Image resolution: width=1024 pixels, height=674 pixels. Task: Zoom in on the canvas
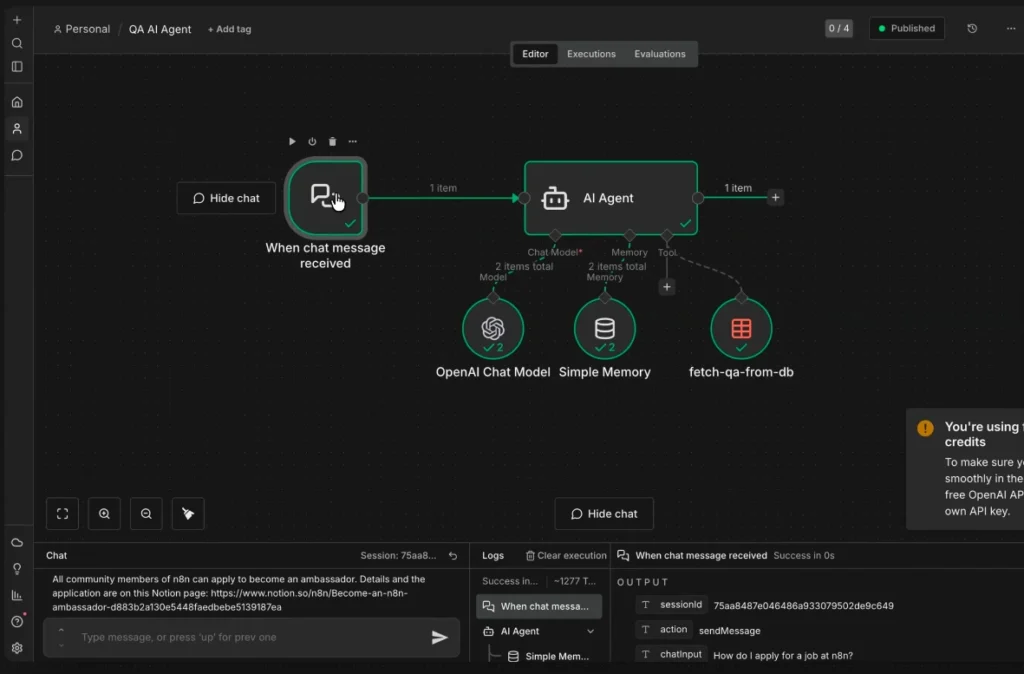point(104,513)
